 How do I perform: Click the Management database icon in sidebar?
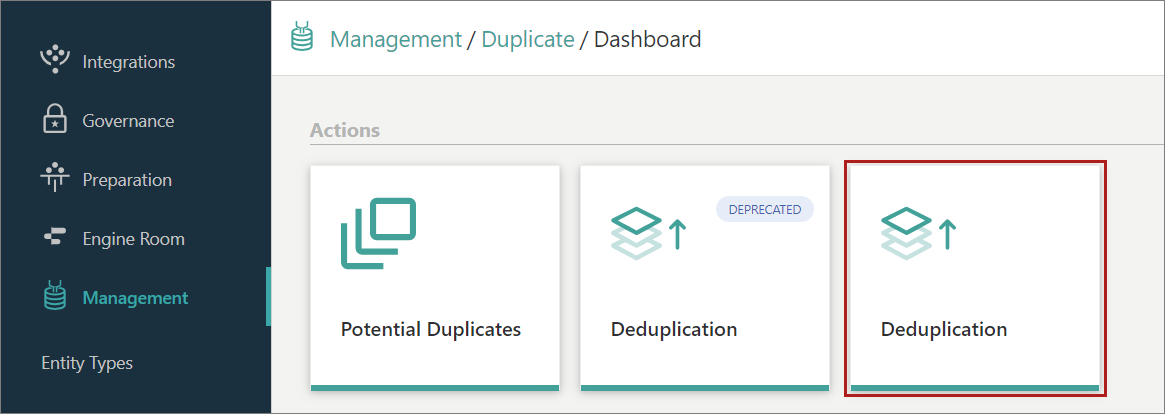(x=56, y=297)
